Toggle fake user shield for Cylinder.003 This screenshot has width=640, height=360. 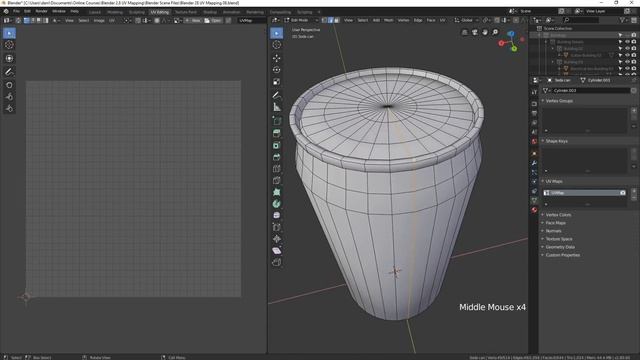[x=634, y=91]
